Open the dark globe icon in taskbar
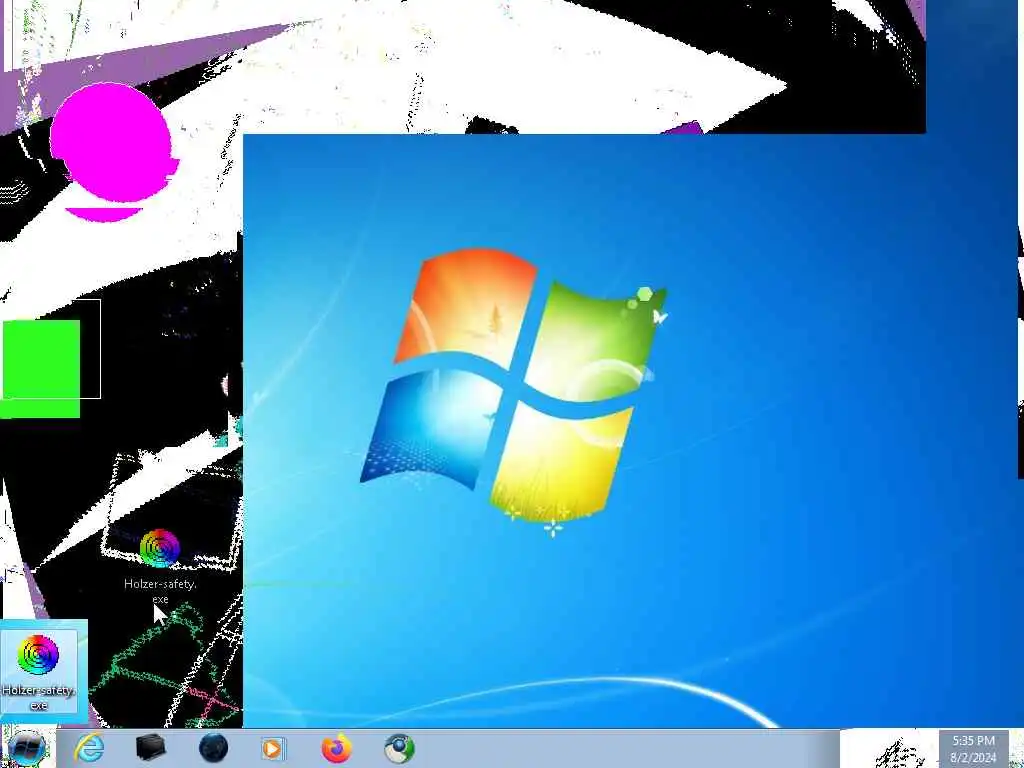 click(213, 748)
